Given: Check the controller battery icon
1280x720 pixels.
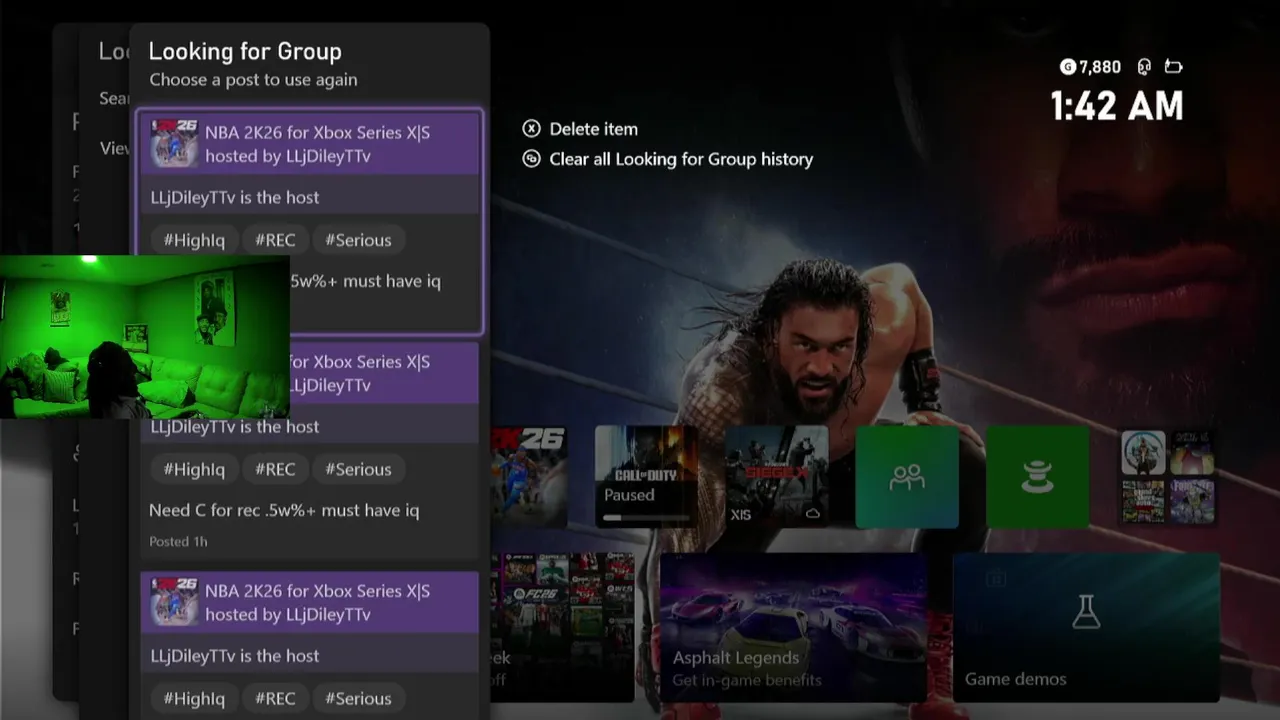Looking at the screenshot, I should (1173, 67).
